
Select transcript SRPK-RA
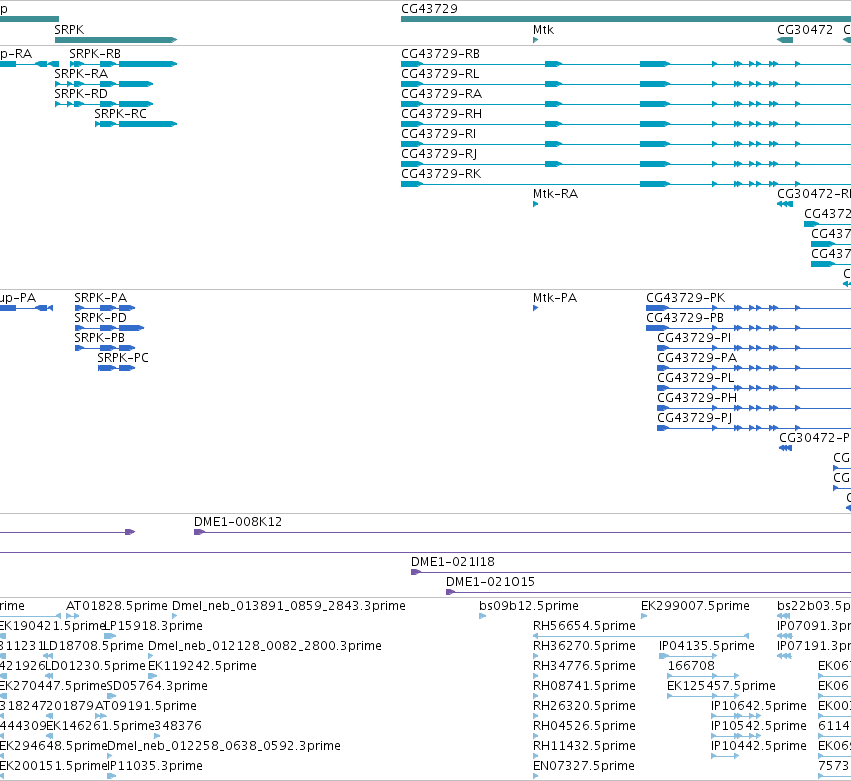pos(81,74)
